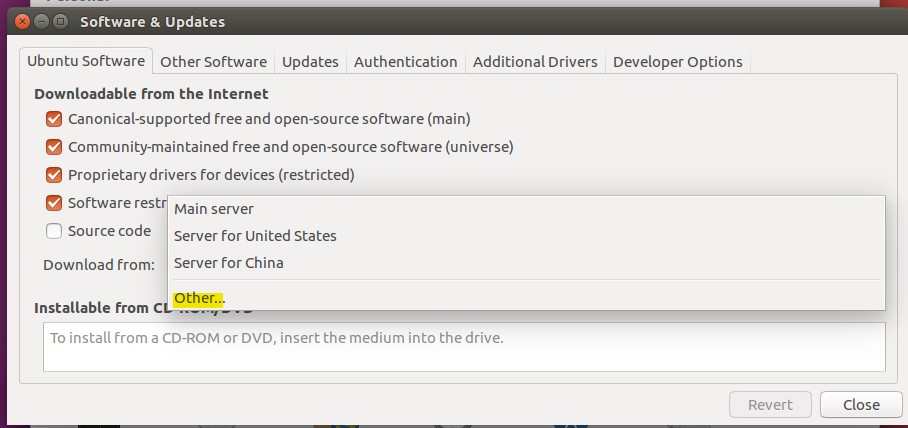
Task: Choose Main server from download list
Action: click(214, 209)
